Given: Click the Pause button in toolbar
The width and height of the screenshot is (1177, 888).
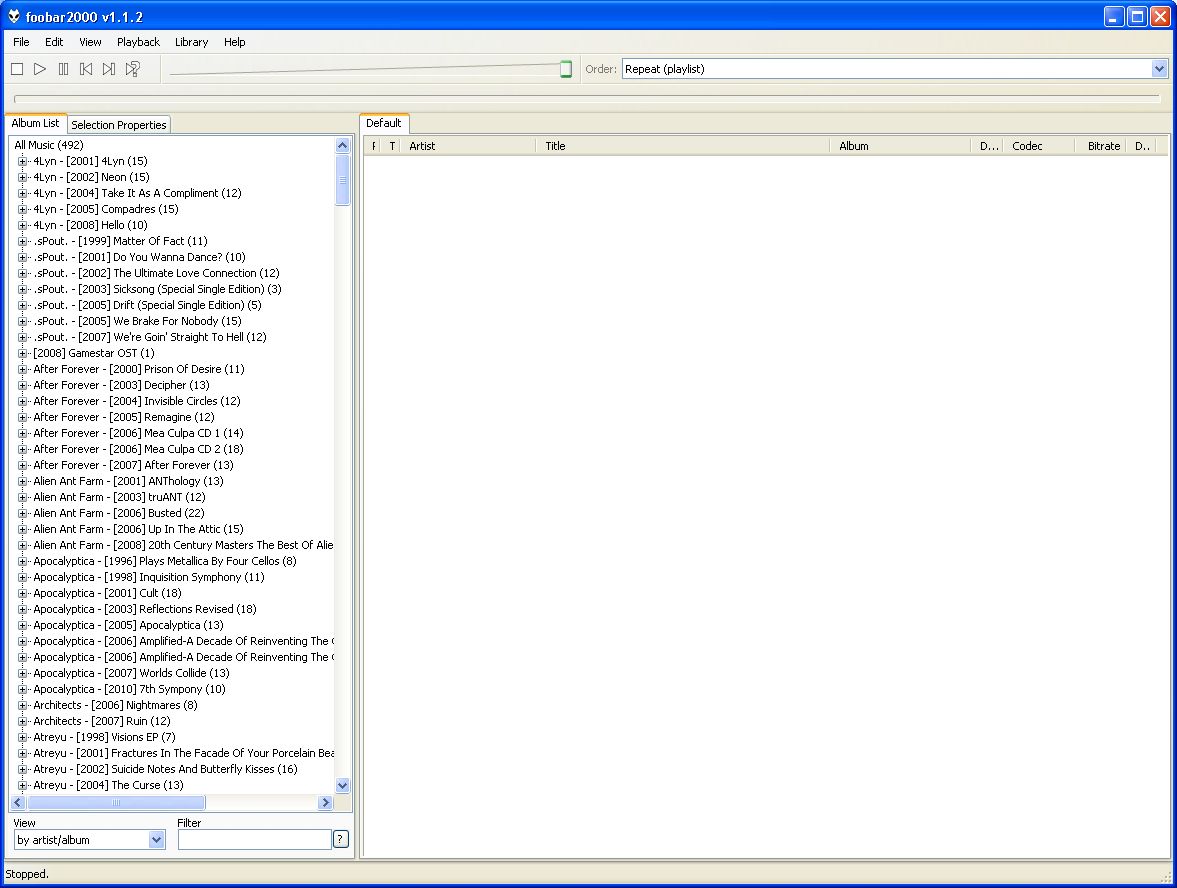Looking at the screenshot, I should (x=64, y=69).
